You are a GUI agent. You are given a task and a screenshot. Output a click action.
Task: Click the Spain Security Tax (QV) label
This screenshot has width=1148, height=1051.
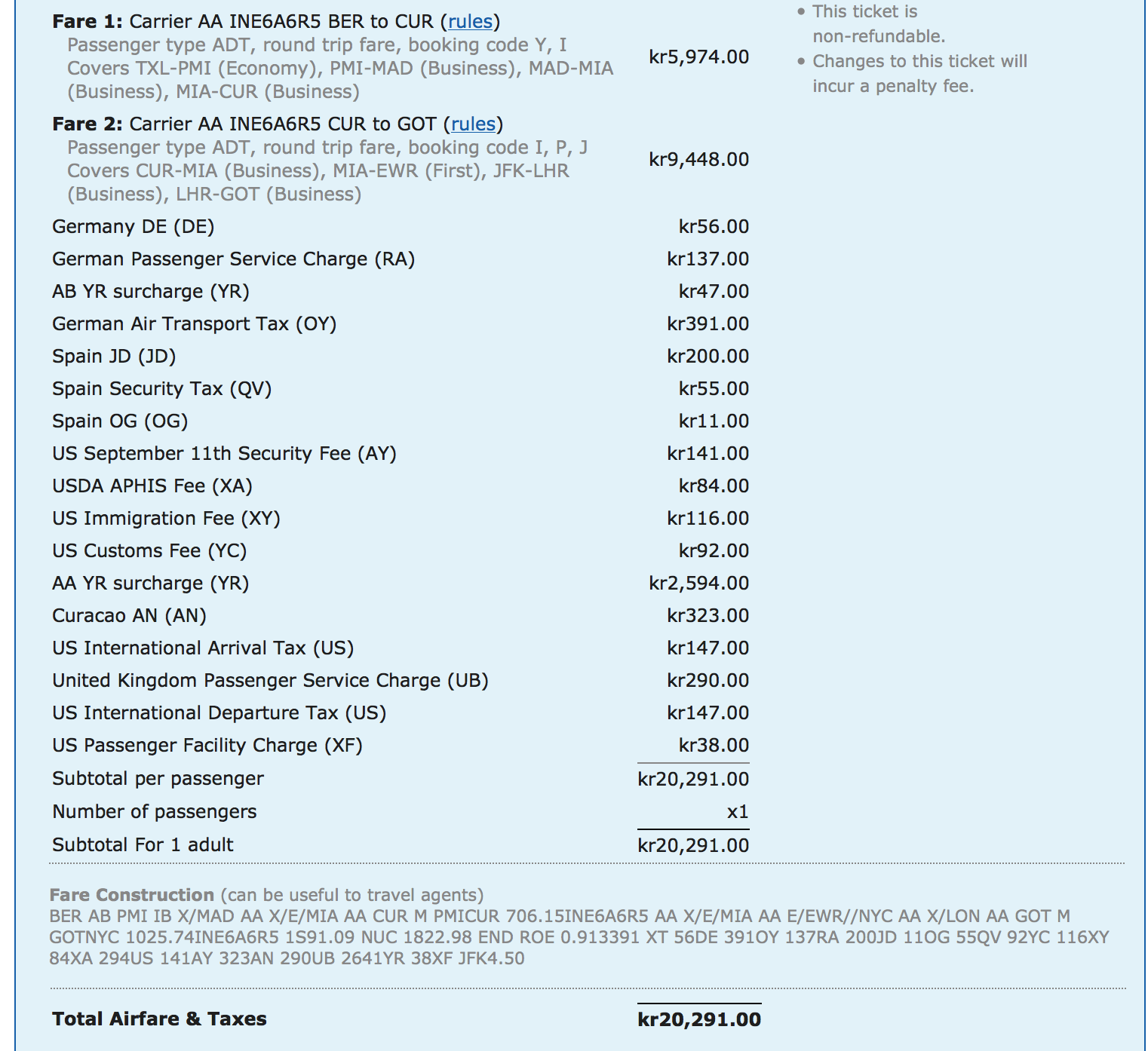click(x=161, y=389)
